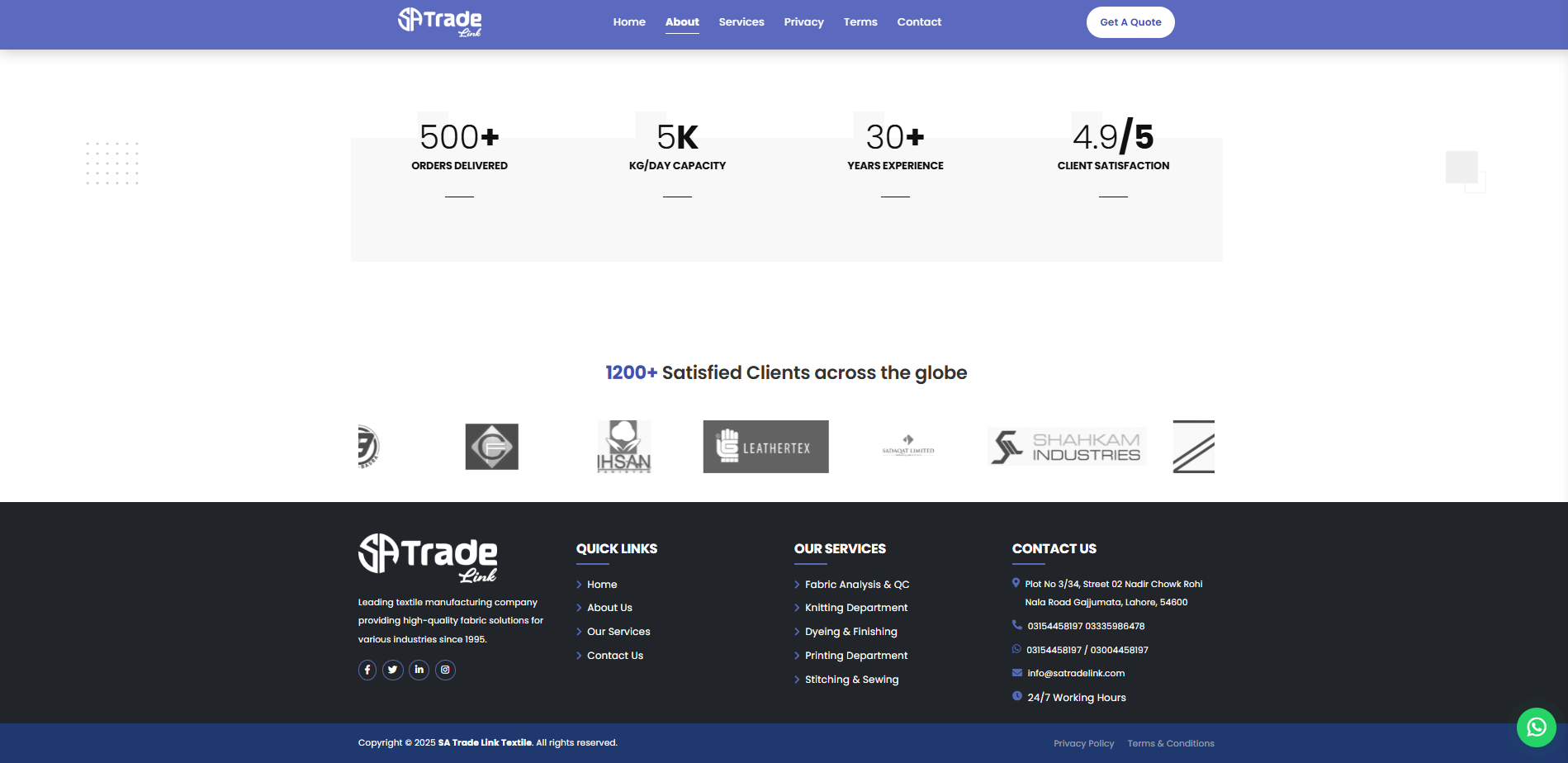Open the Facebook social icon in footer

click(x=367, y=670)
